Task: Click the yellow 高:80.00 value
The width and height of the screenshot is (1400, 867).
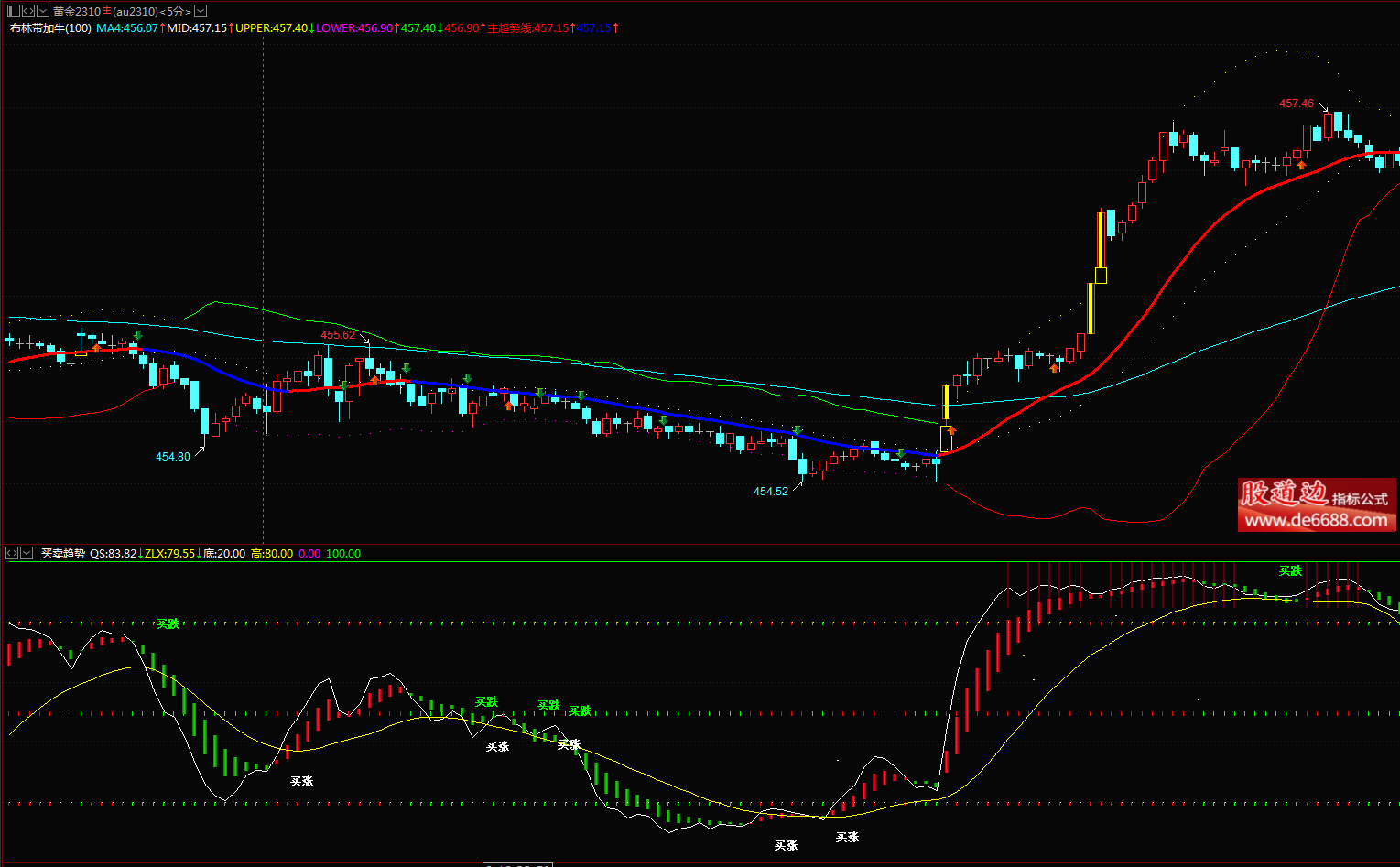Action: point(272,554)
